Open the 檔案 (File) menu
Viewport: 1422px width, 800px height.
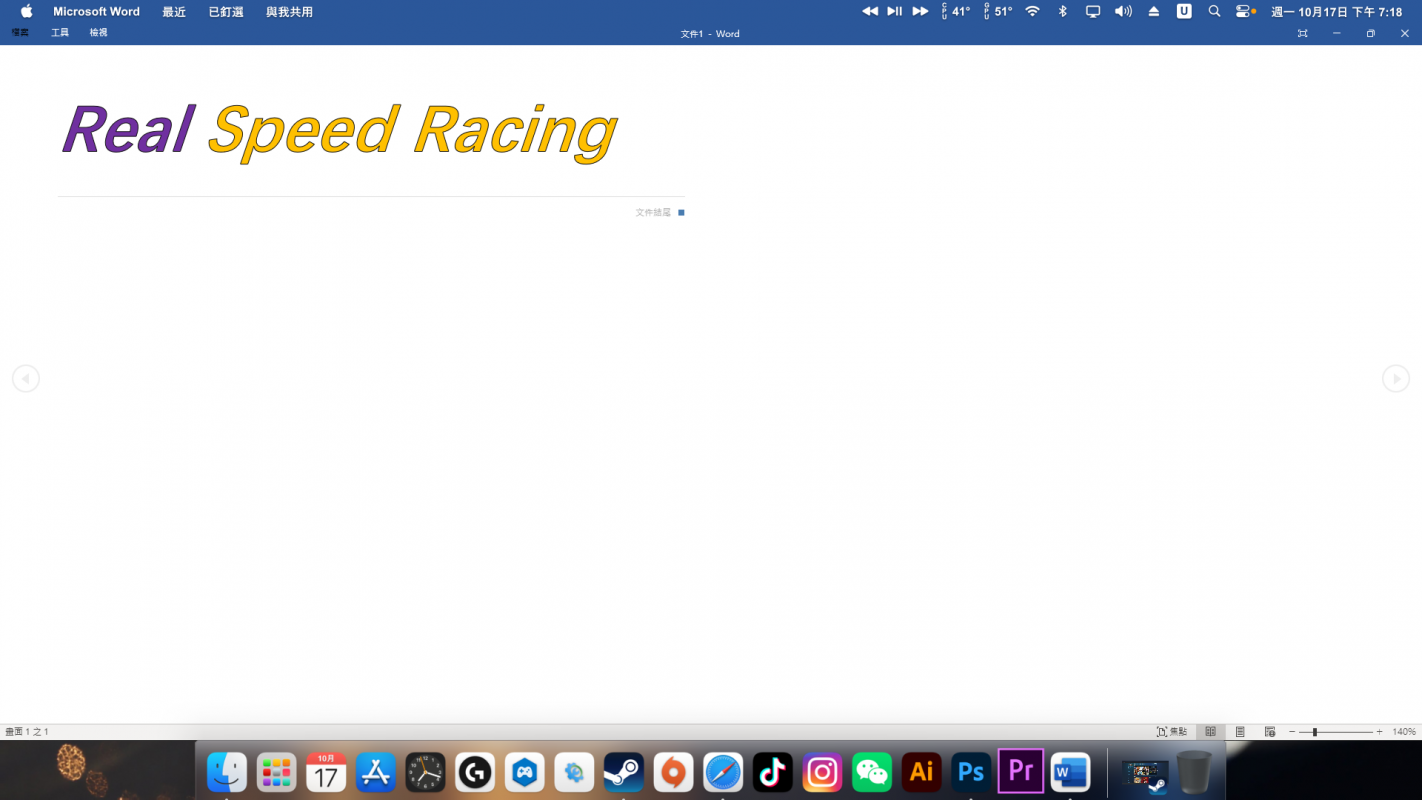coord(20,33)
